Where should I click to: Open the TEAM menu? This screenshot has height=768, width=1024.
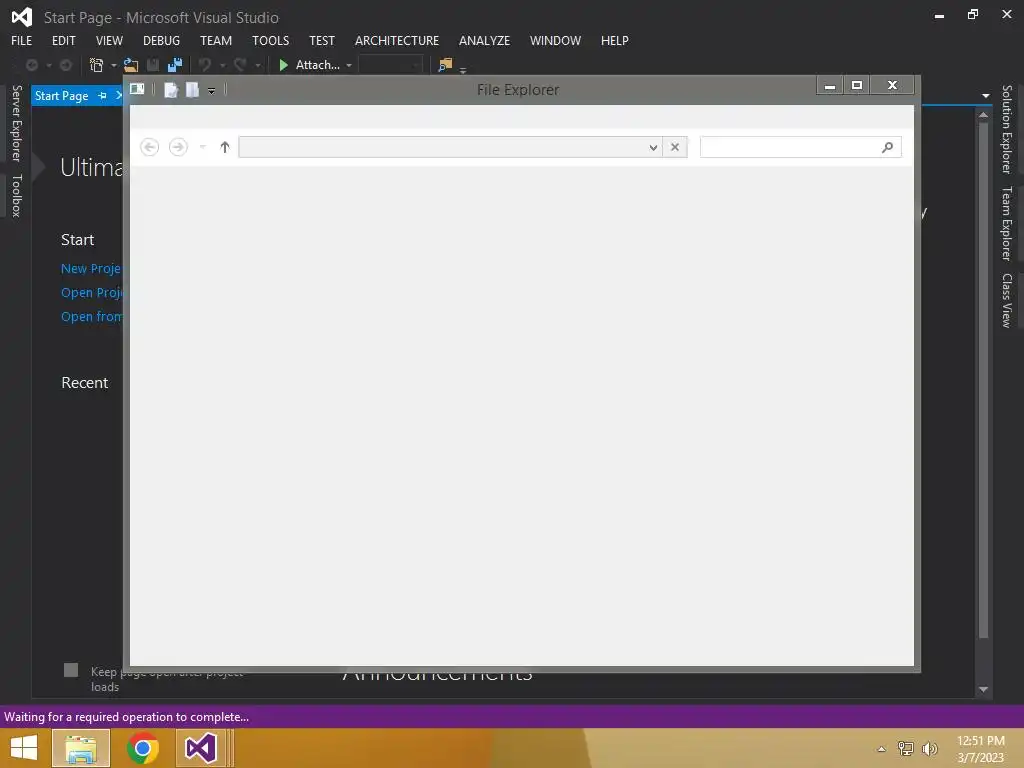click(x=216, y=40)
